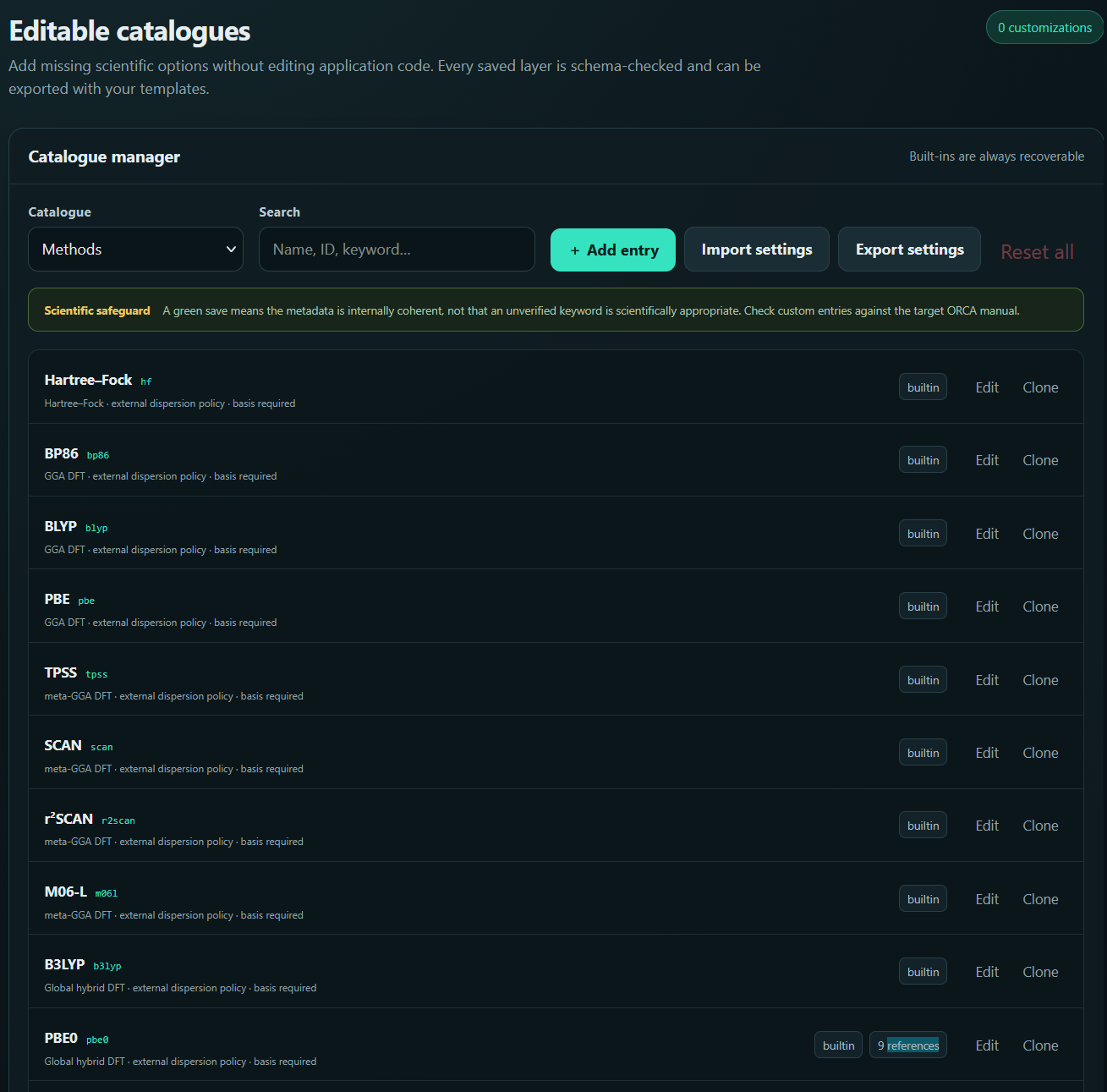1107x1092 pixels.
Task: Clone the BLYP entry
Action: click(1040, 534)
